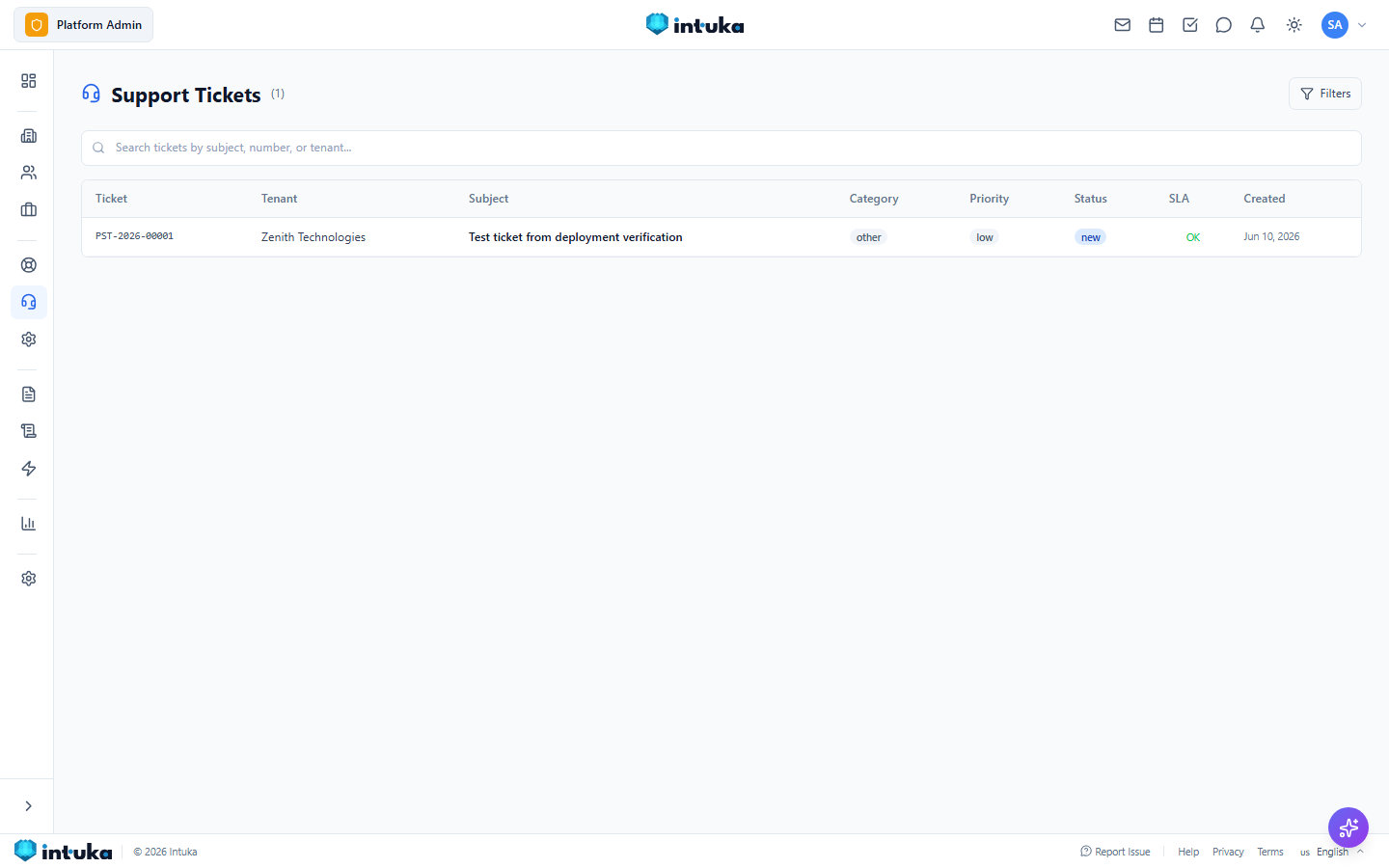Viewport: 1389px width, 868px height.
Task: Click the 'new' status badge
Action: (x=1091, y=237)
